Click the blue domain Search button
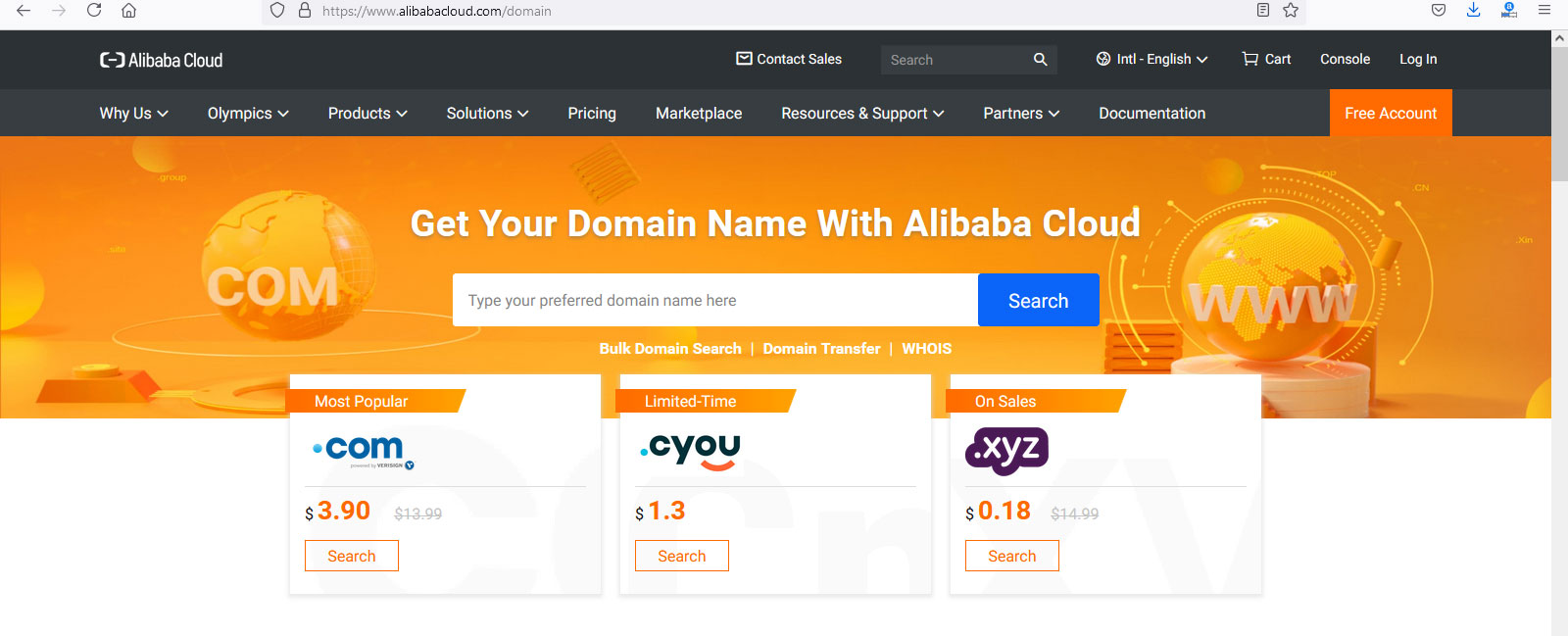The width and height of the screenshot is (1568, 636). tap(1038, 300)
